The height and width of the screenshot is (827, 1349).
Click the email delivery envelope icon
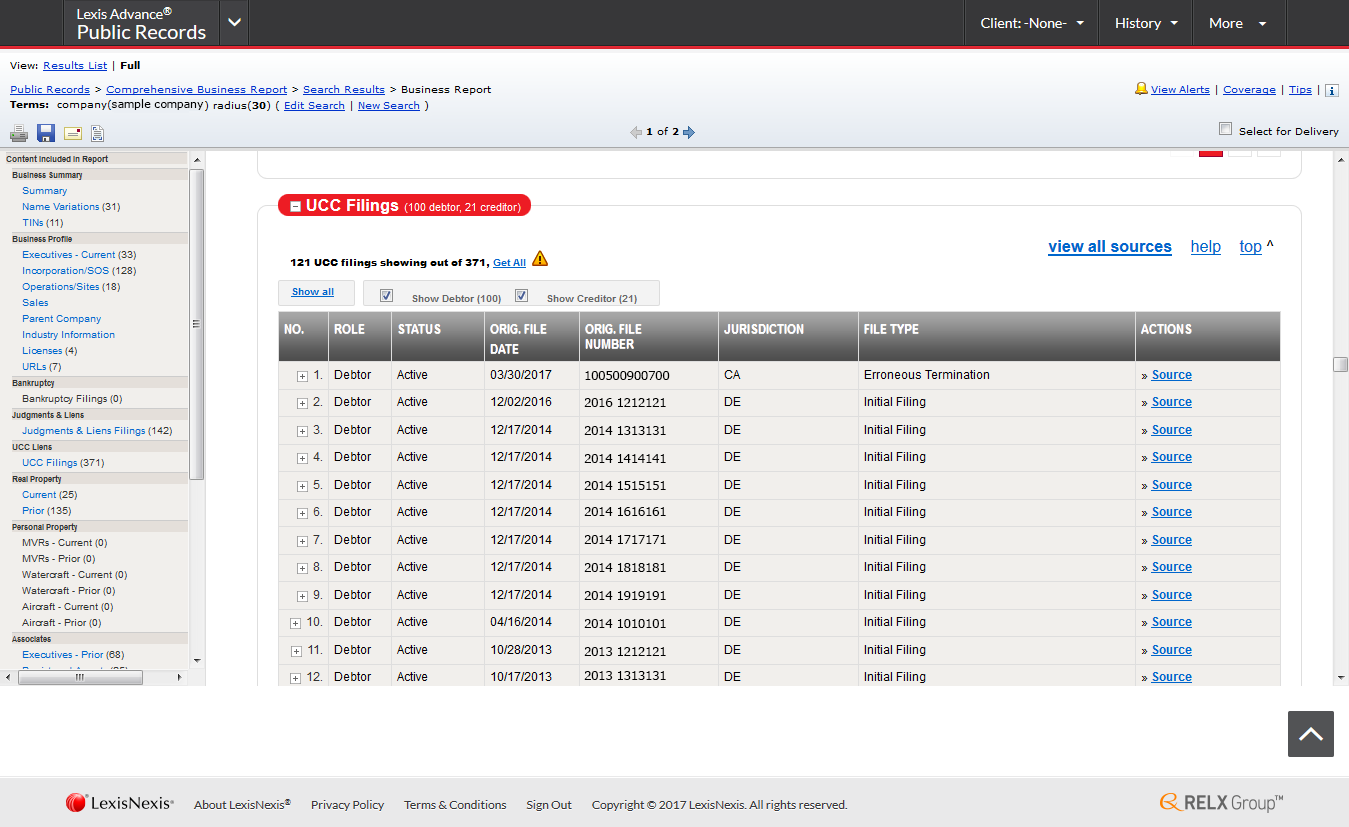pos(73,133)
